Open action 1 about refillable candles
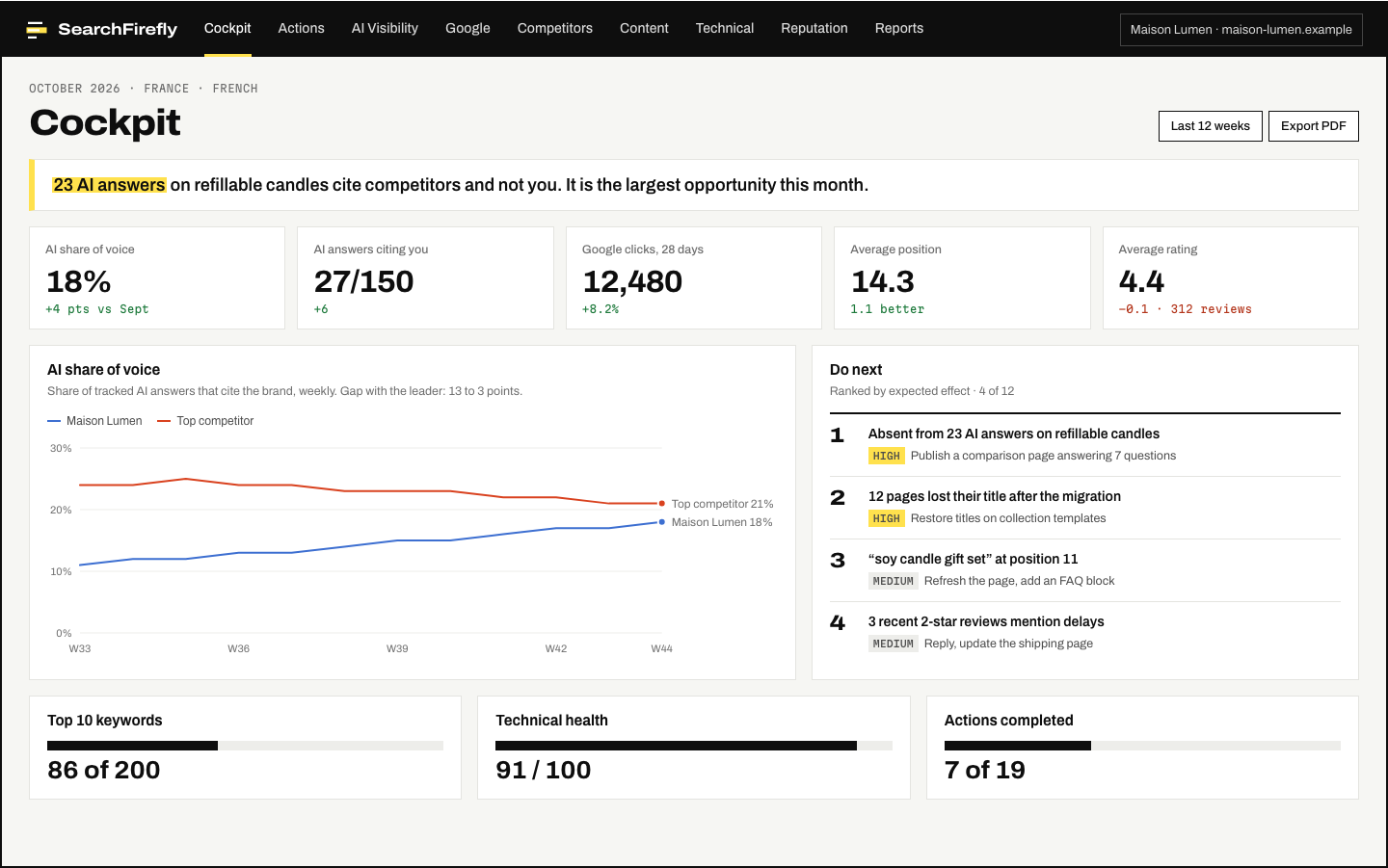 (1085, 445)
